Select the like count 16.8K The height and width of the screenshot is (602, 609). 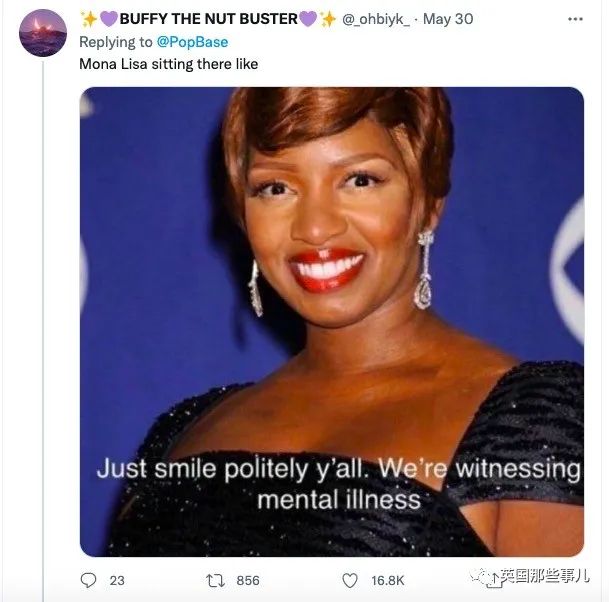(388, 581)
